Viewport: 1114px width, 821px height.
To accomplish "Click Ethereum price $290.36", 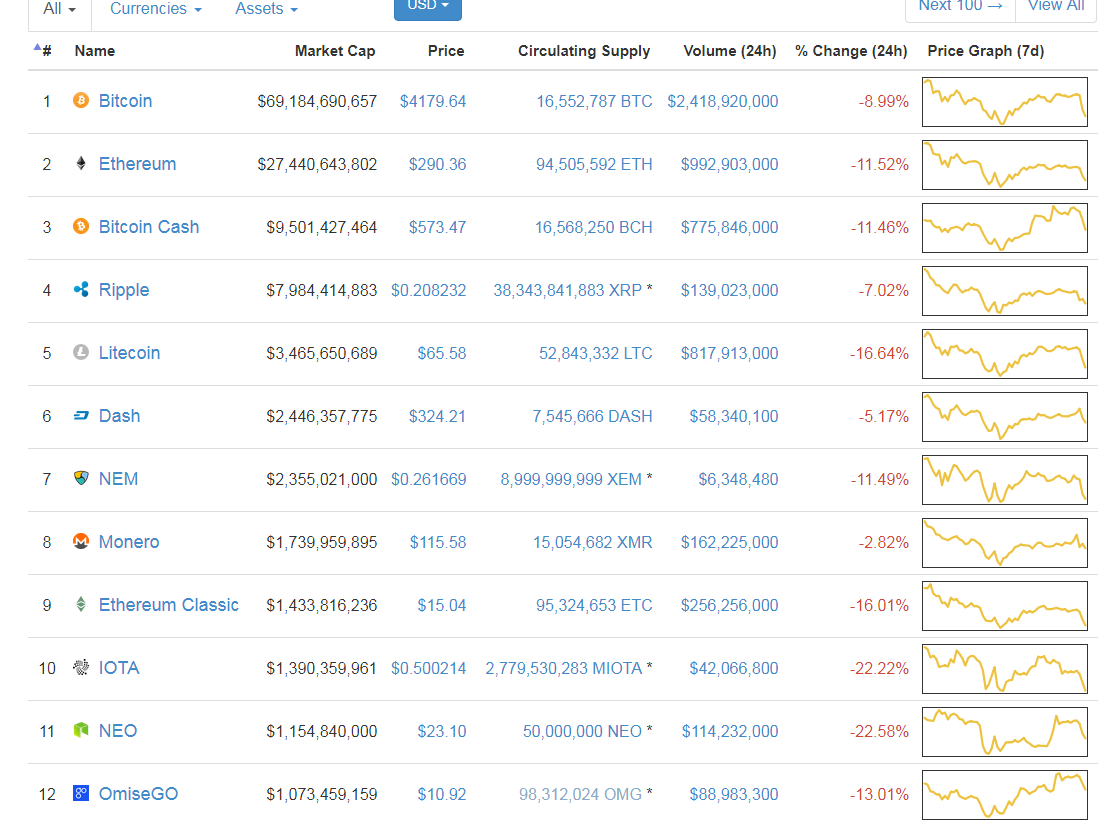I will click(x=437, y=165).
